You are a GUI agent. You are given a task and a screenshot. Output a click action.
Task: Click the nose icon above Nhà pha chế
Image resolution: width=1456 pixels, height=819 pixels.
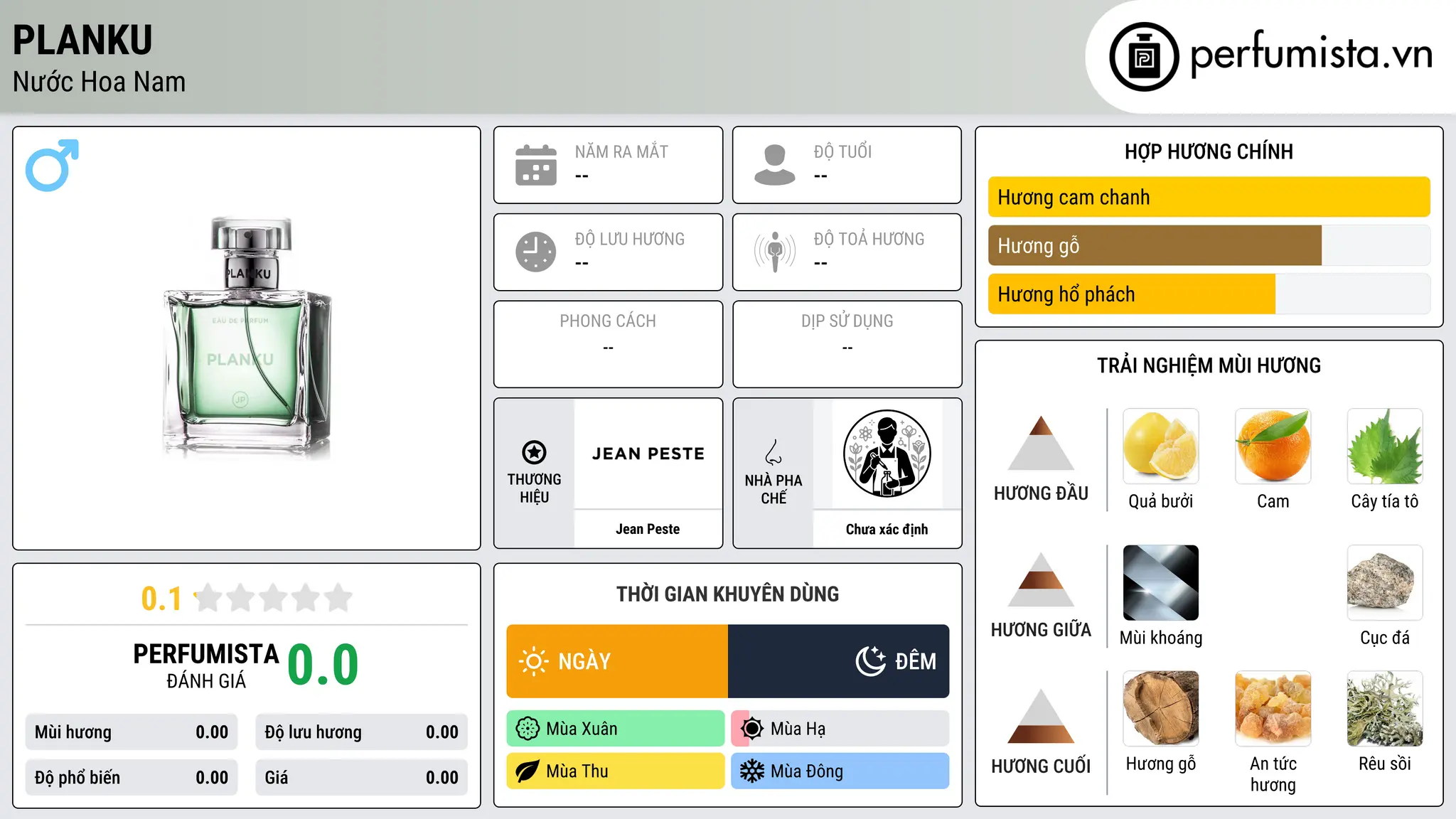(773, 452)
